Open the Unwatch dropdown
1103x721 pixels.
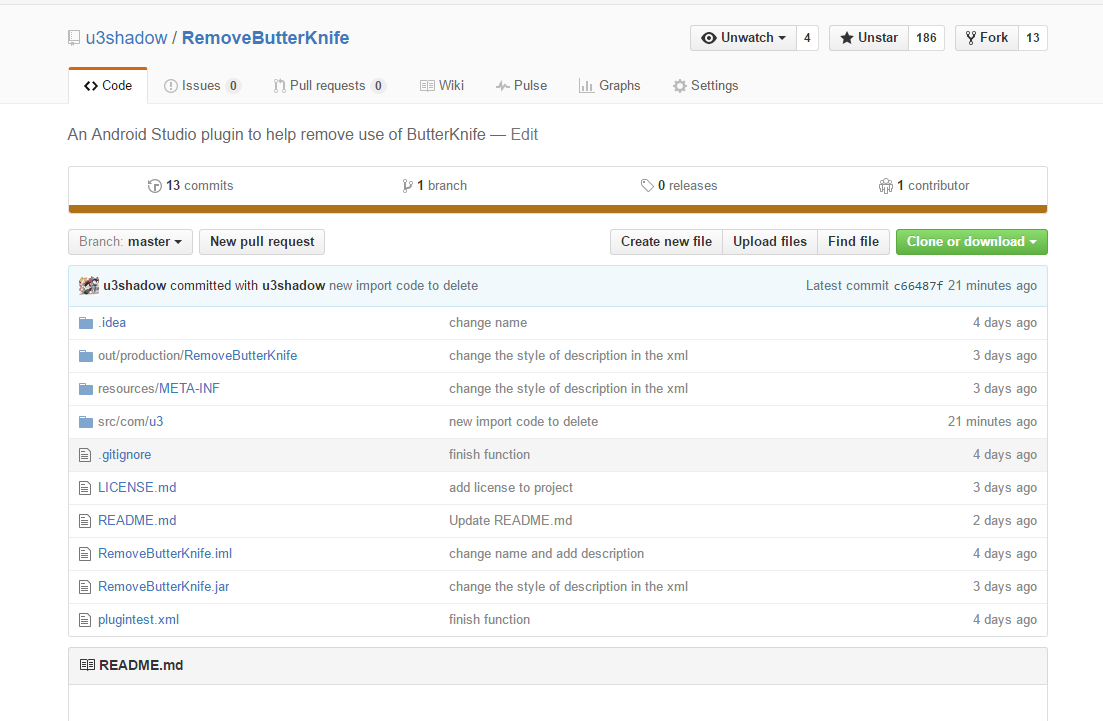743,37
